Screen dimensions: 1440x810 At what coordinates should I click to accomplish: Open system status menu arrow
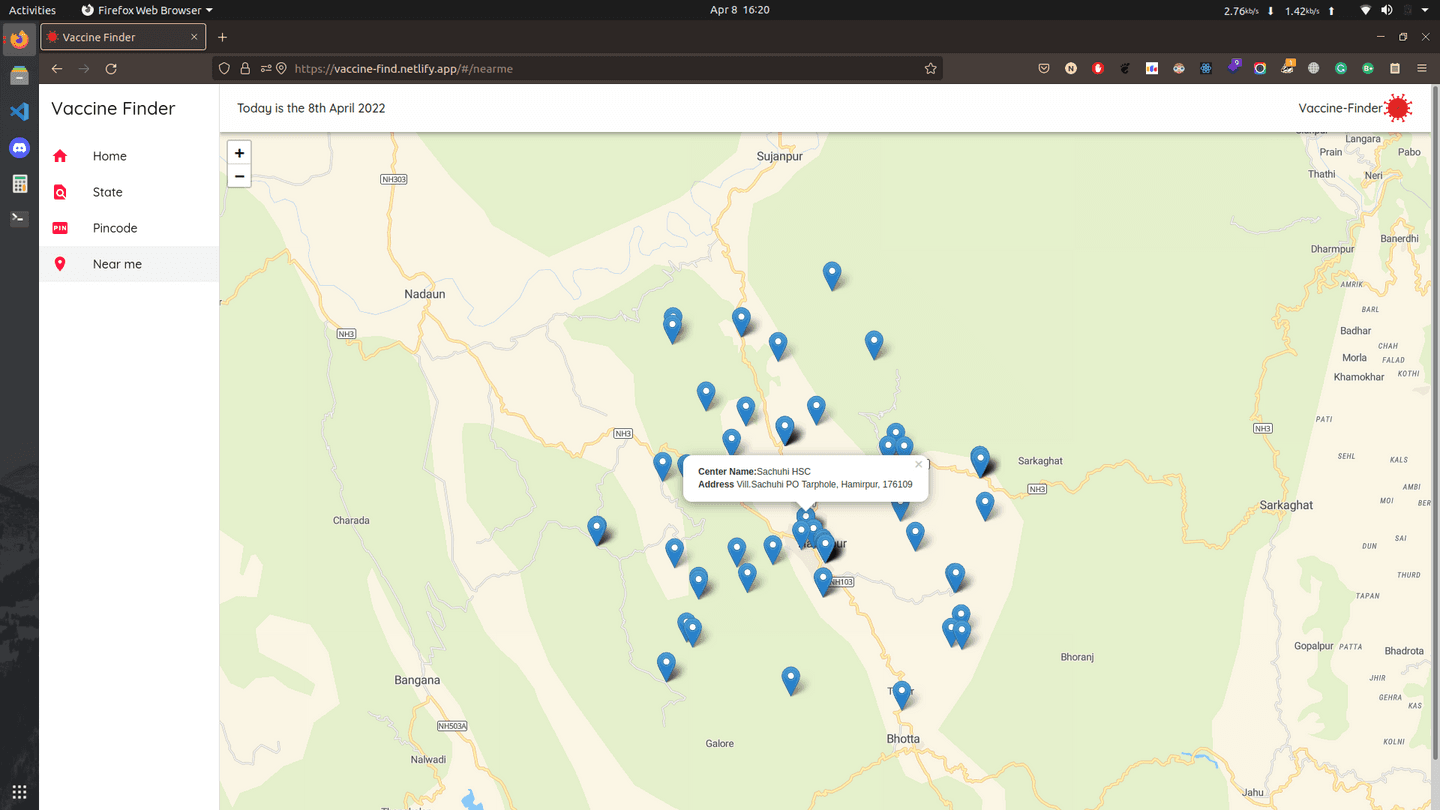1424,10
